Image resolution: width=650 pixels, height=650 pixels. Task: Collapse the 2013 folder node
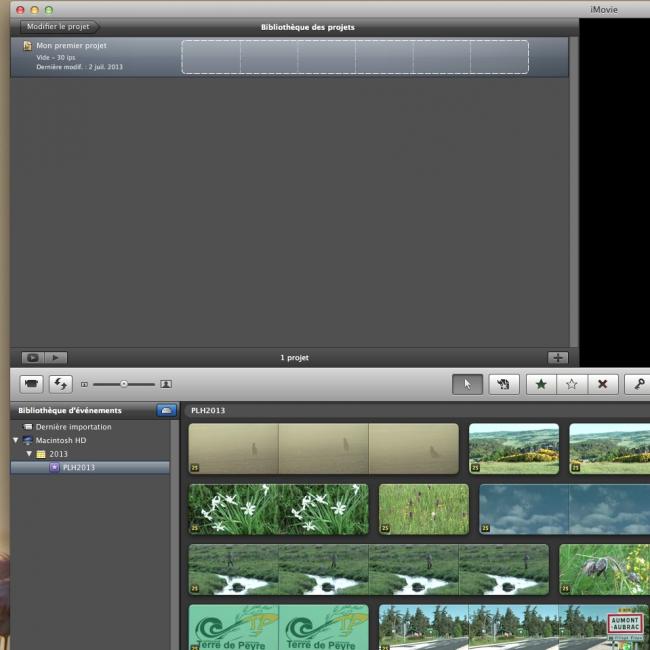pos(29,454)
